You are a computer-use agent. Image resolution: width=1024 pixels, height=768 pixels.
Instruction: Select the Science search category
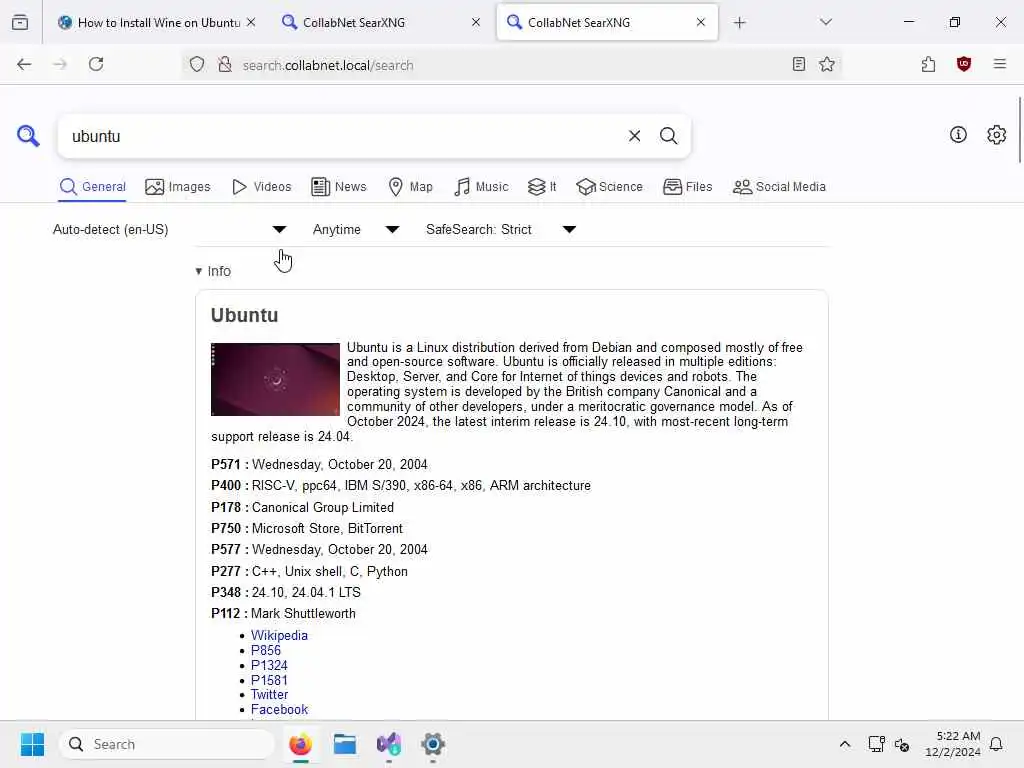click(609, 187)
